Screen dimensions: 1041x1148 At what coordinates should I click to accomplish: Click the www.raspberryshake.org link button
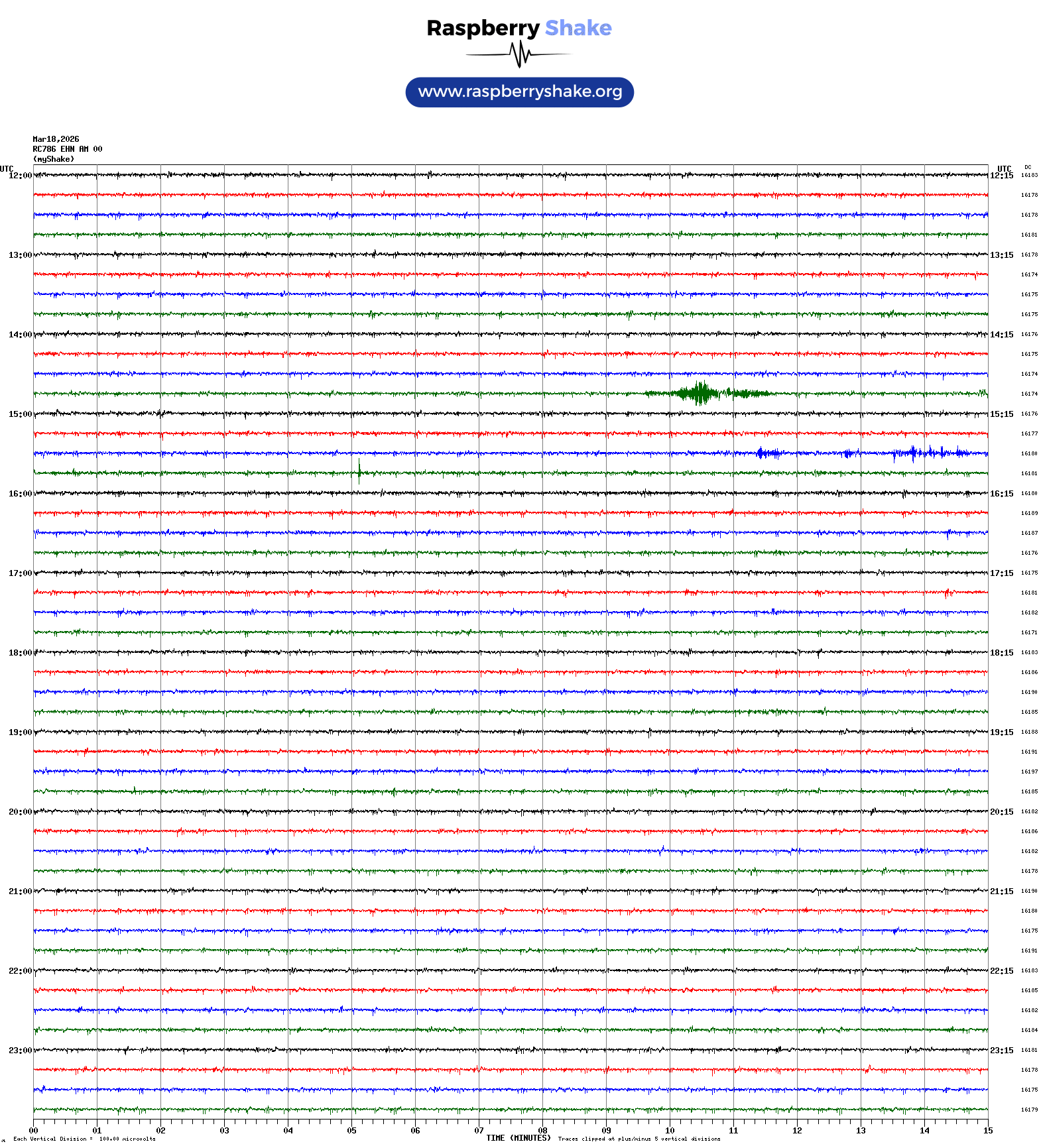click(519, 92)
